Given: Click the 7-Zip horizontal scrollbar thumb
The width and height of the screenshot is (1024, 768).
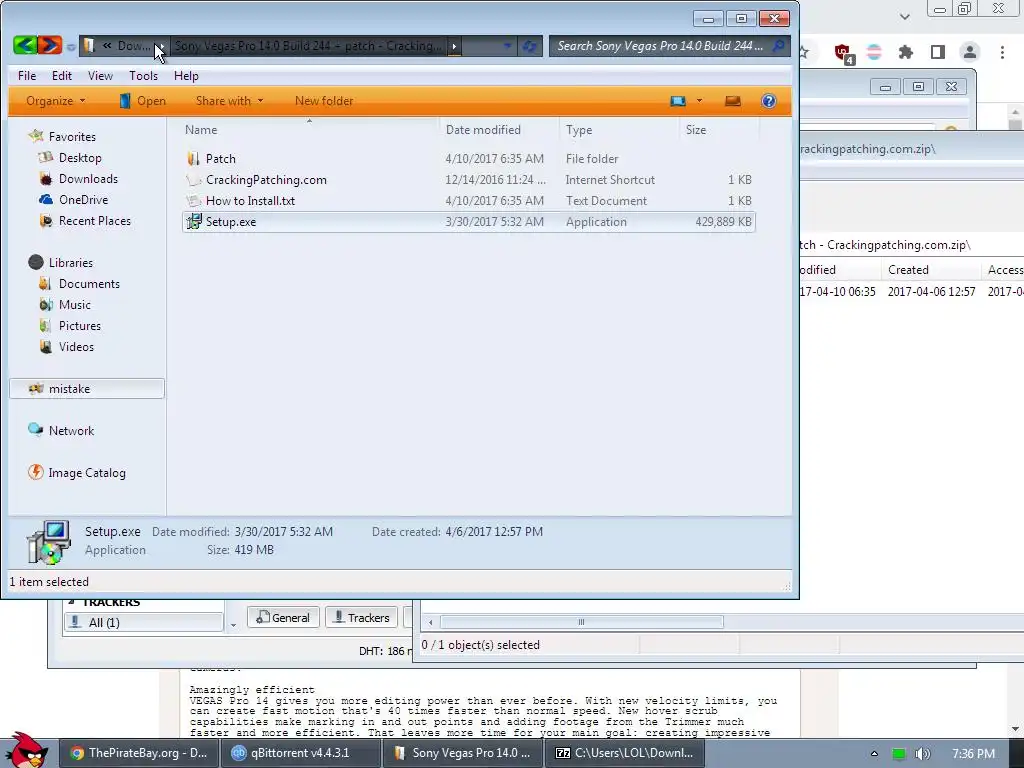Looking at the screenshot, I should click(581, 622).
